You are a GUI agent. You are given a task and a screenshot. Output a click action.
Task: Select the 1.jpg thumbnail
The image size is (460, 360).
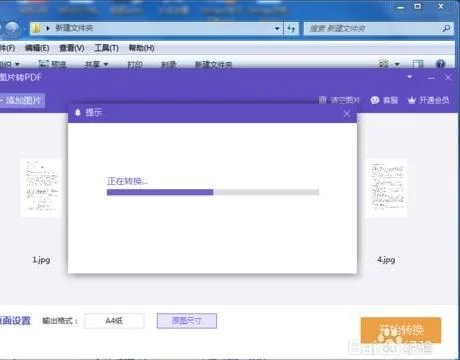[41, 188]
